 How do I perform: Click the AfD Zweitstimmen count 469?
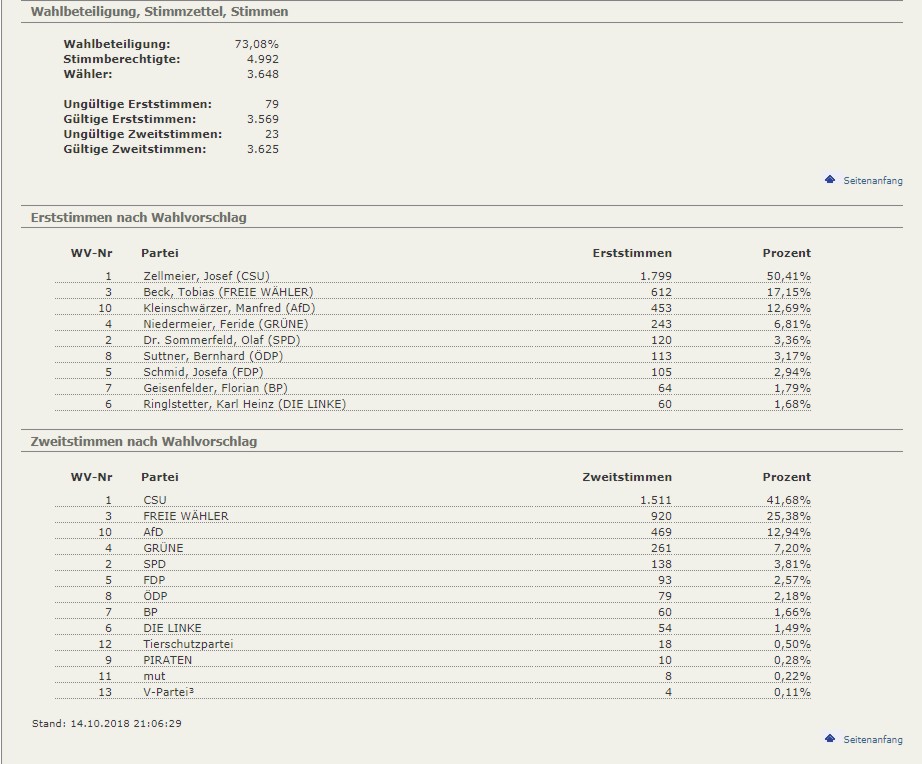(x=661, y=532)
